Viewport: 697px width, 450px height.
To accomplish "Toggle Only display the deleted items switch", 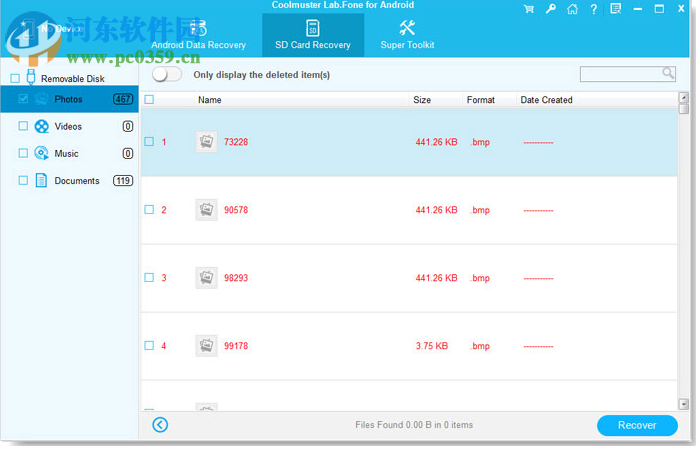I will point(167,74).
